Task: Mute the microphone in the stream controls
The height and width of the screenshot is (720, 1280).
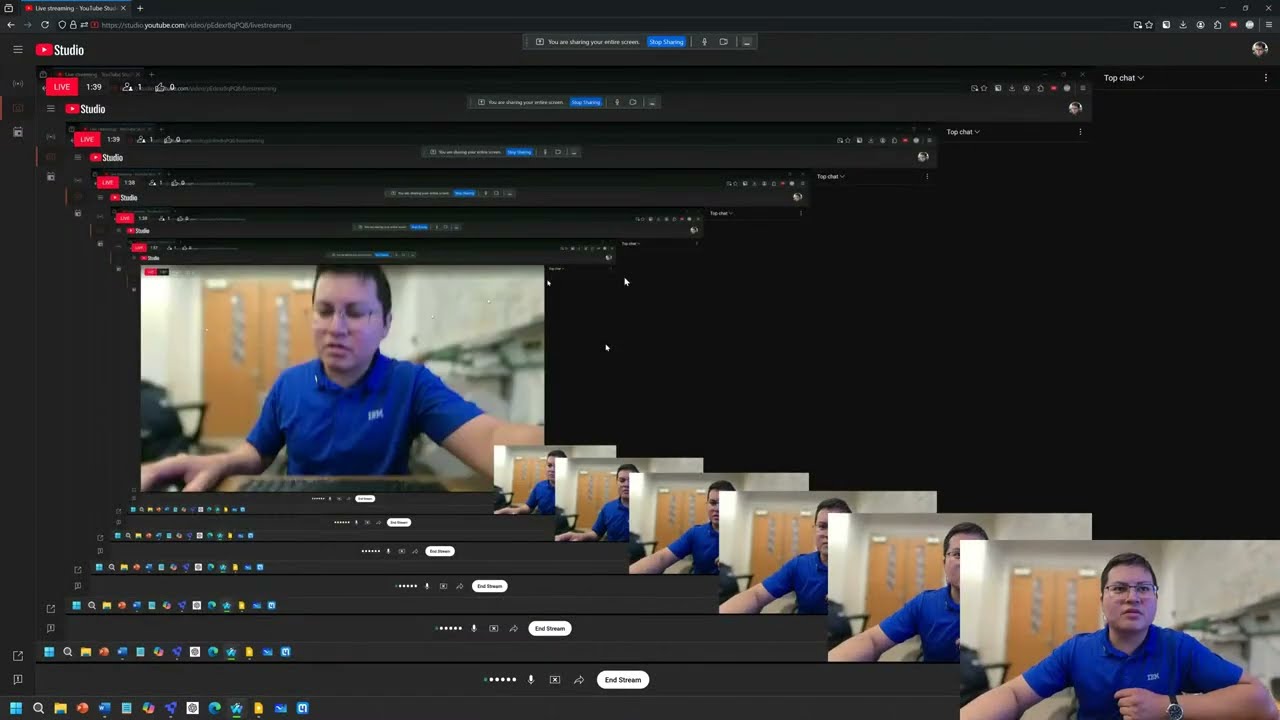Action: coord(531,680)
